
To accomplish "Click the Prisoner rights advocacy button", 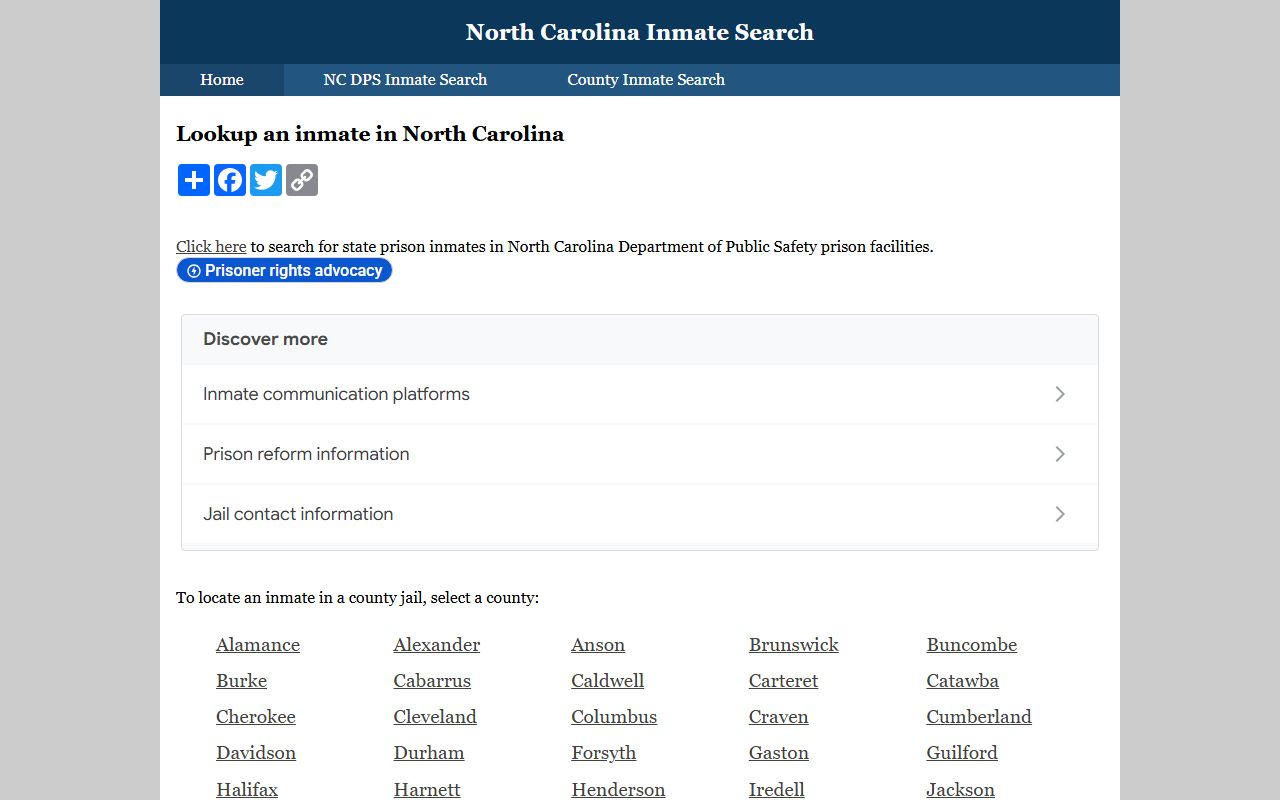I will [x=284, y=270].
